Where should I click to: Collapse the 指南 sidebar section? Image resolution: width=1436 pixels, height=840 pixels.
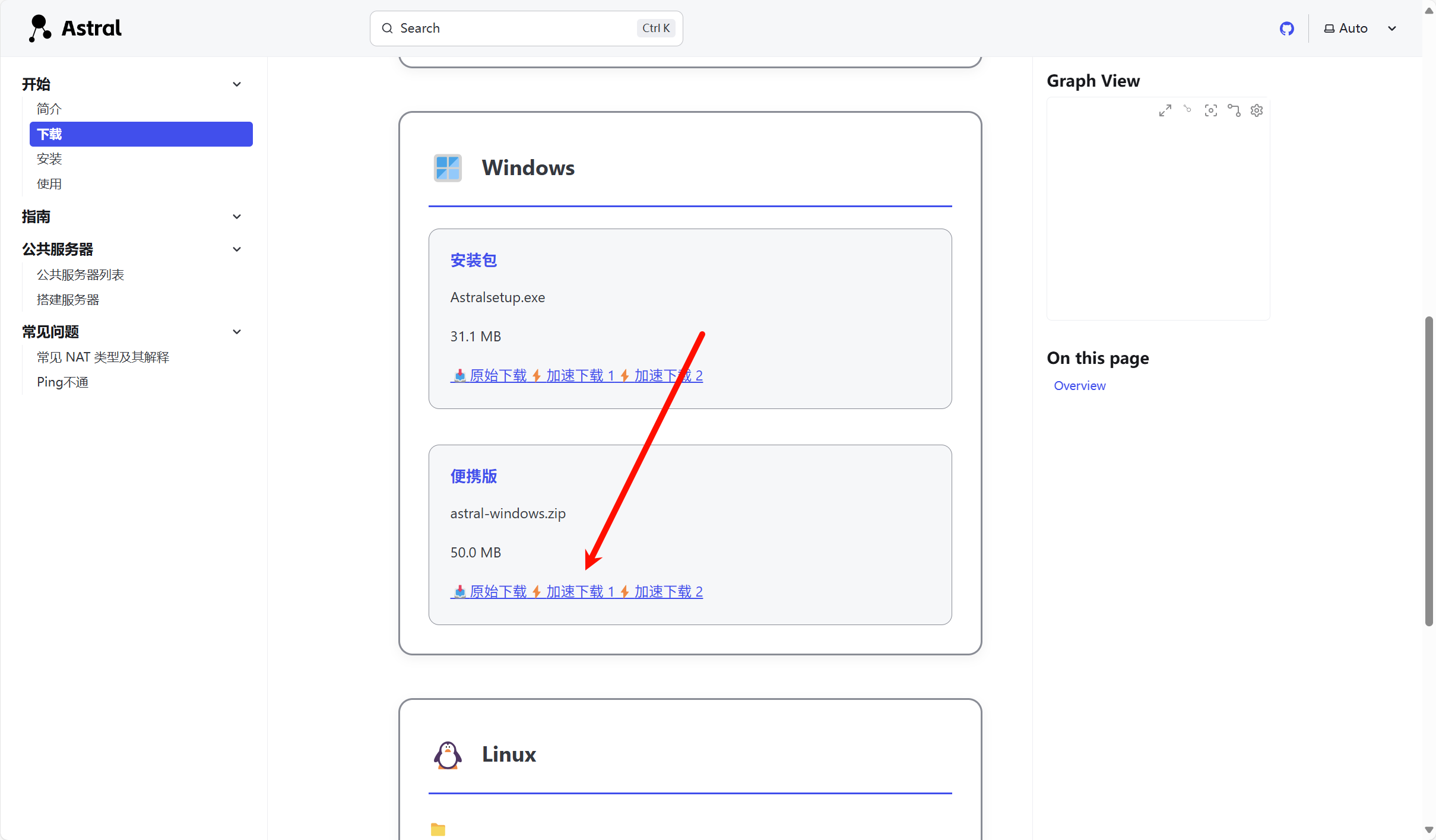(237, 217)
